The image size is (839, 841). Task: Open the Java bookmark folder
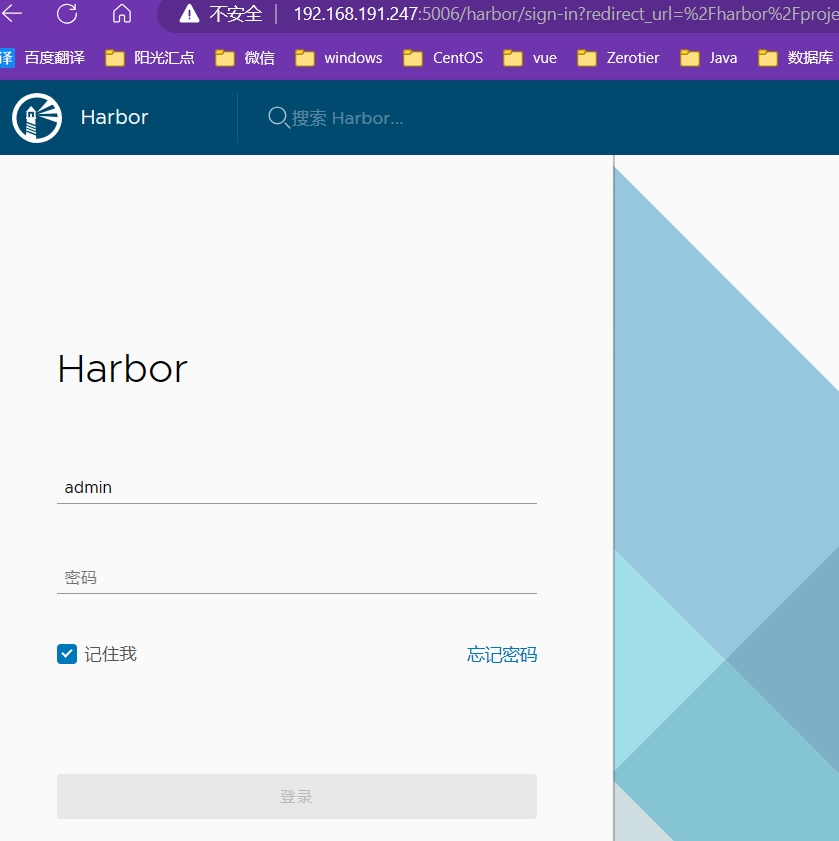708,57
